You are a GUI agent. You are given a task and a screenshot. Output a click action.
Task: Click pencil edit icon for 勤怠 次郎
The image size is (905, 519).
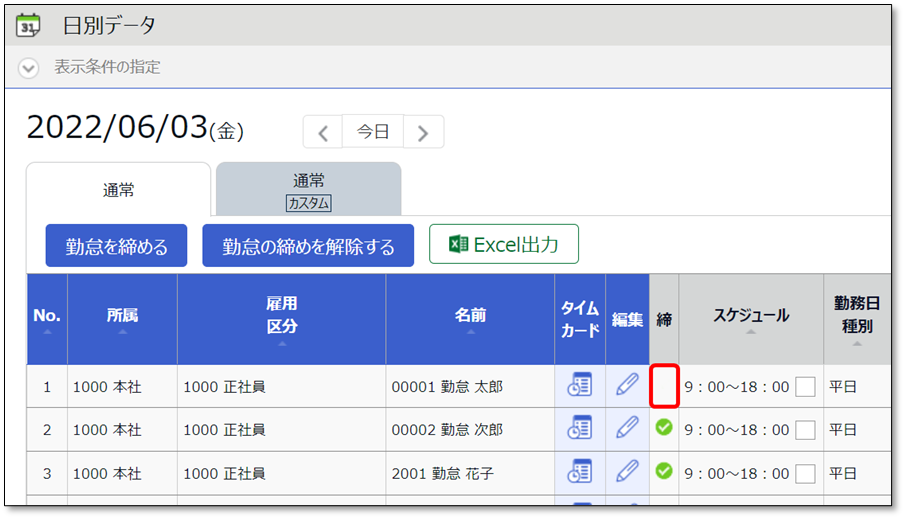[x=627, y=429]
